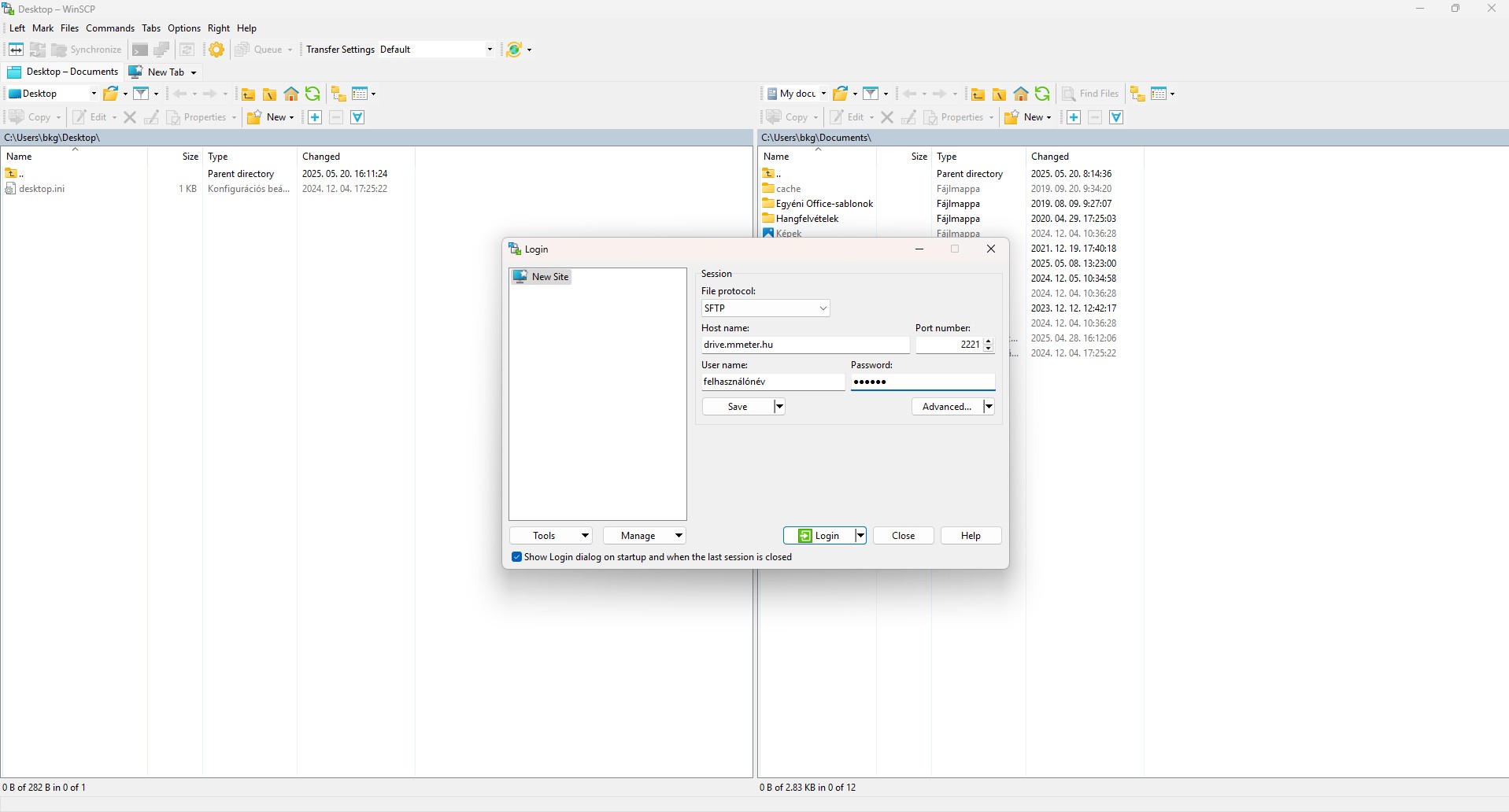Click the Advanced... button
The image size is (1509, 812).
(x=948, y=407)
